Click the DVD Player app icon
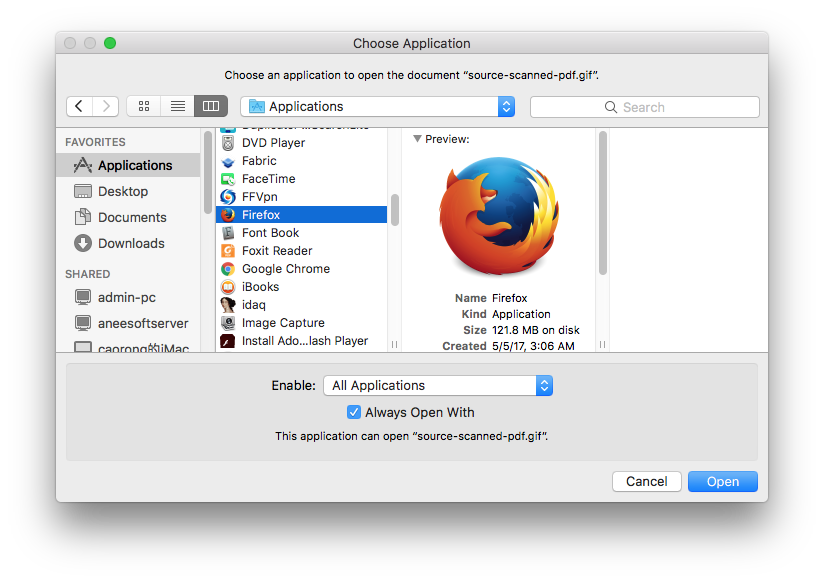The width and height of the screenshot is (824, 582). (x=228, y=143)
